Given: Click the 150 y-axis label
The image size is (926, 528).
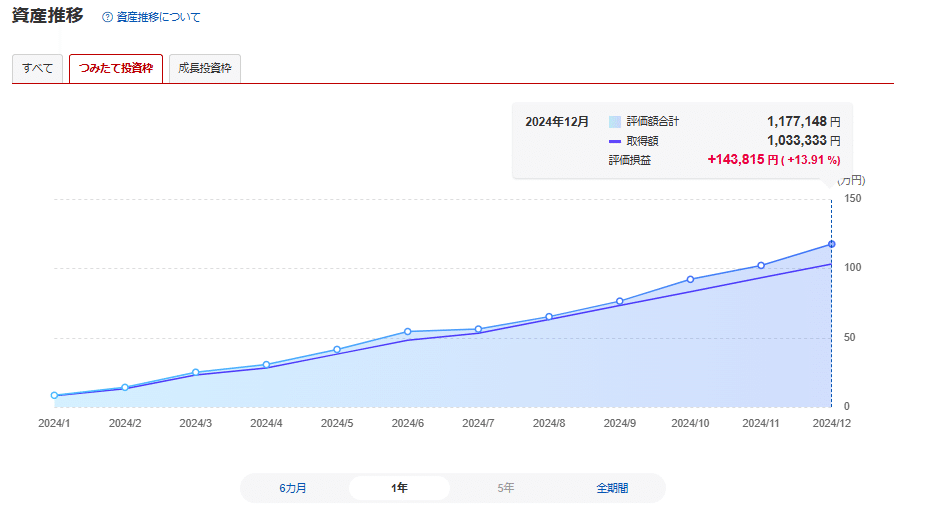Looking at the screenshot, I should (x=852, y=198).
